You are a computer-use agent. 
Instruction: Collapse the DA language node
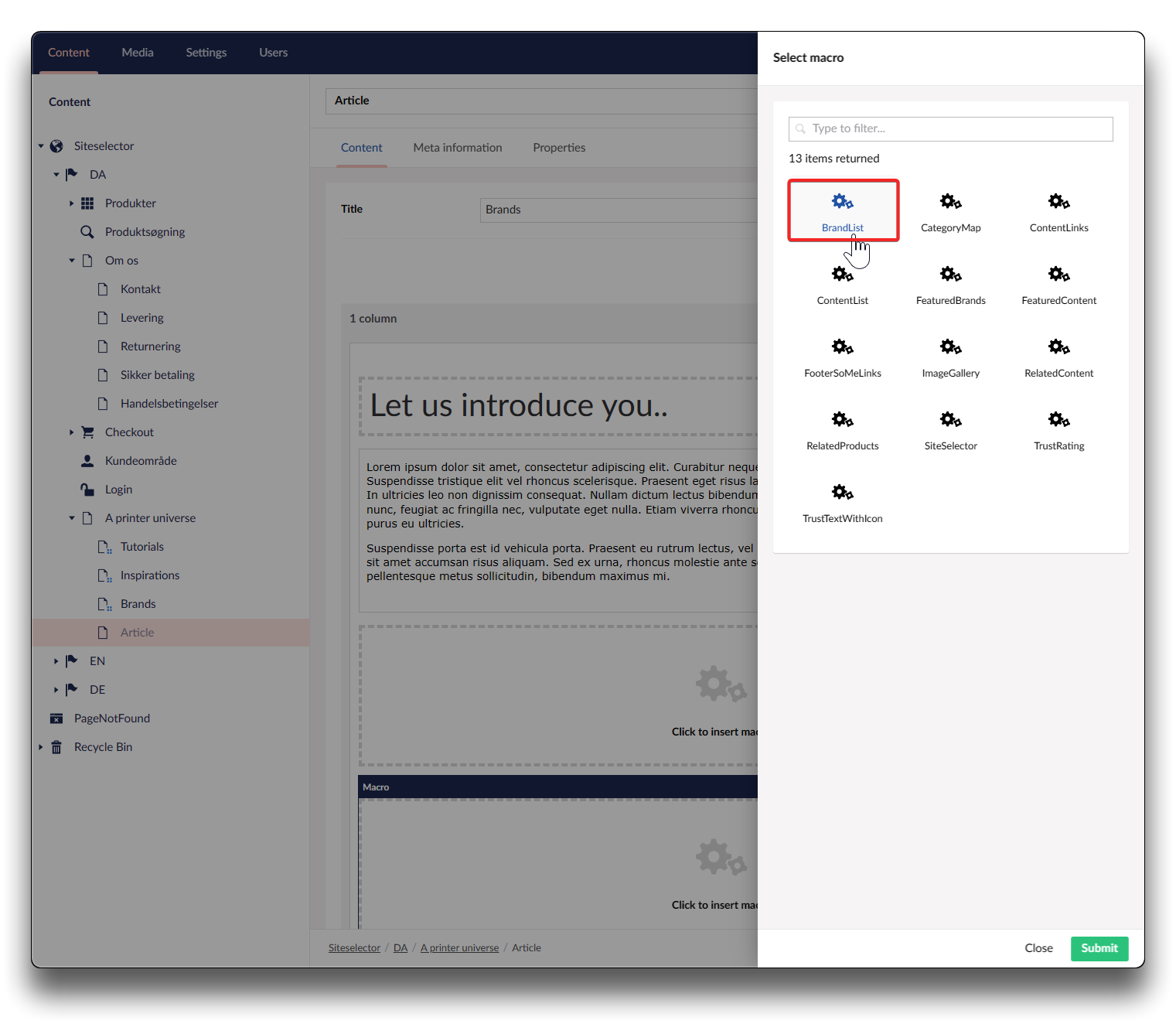56,175
